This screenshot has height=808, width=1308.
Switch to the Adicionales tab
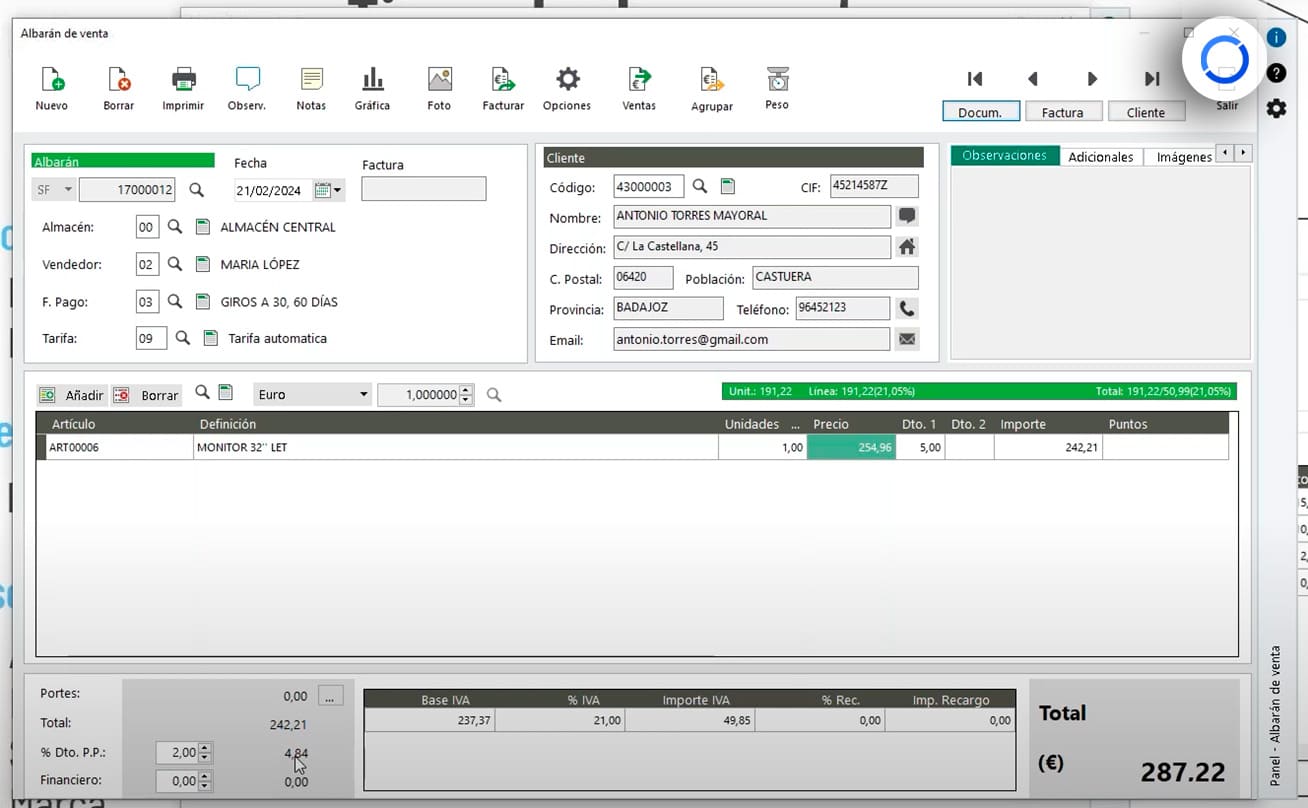point(1100,156)
